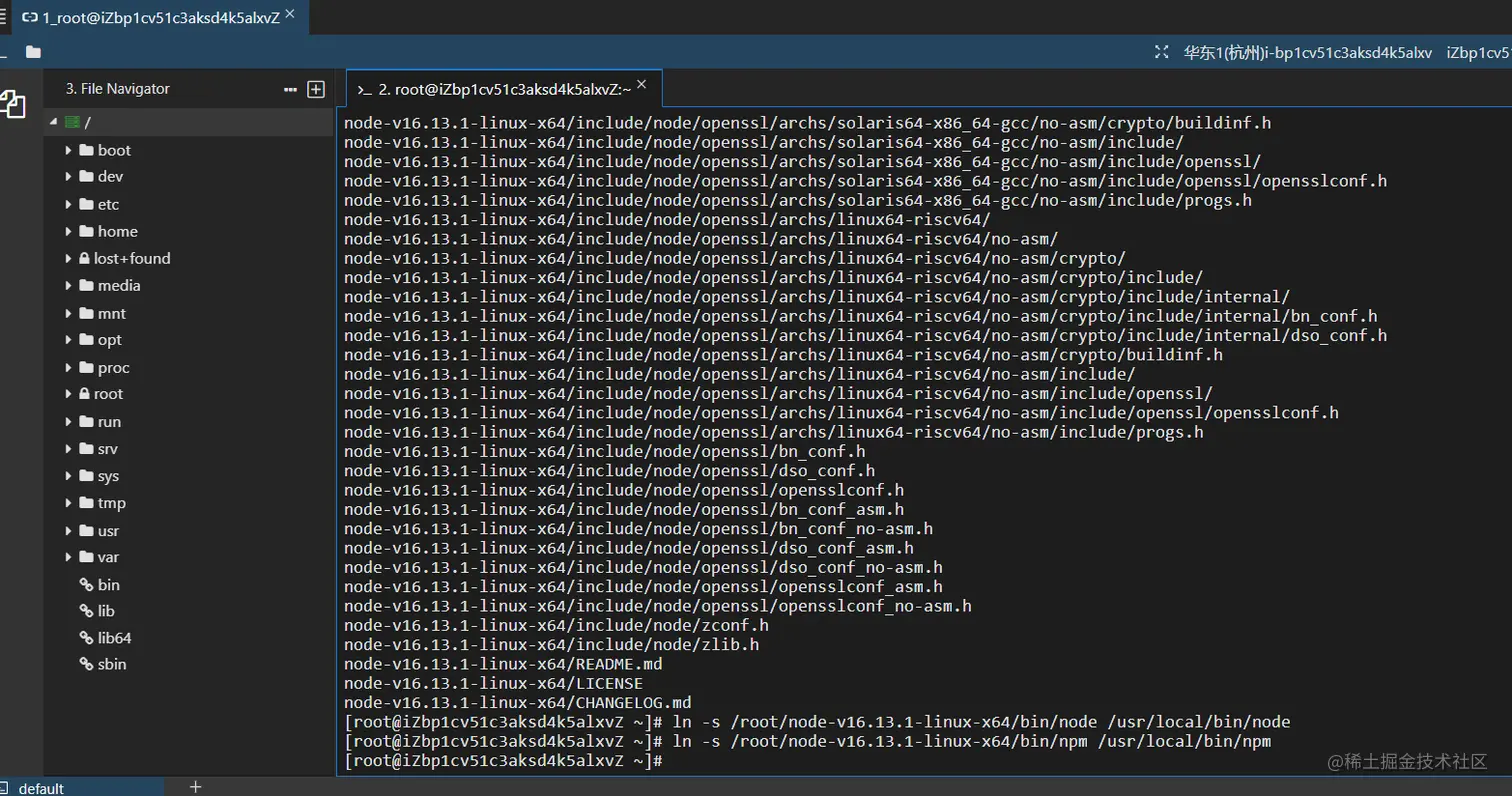Click the terminal line ending opensslconf_no-asm.h
This screenshot has width=1512, height=796.
point(658,606)
